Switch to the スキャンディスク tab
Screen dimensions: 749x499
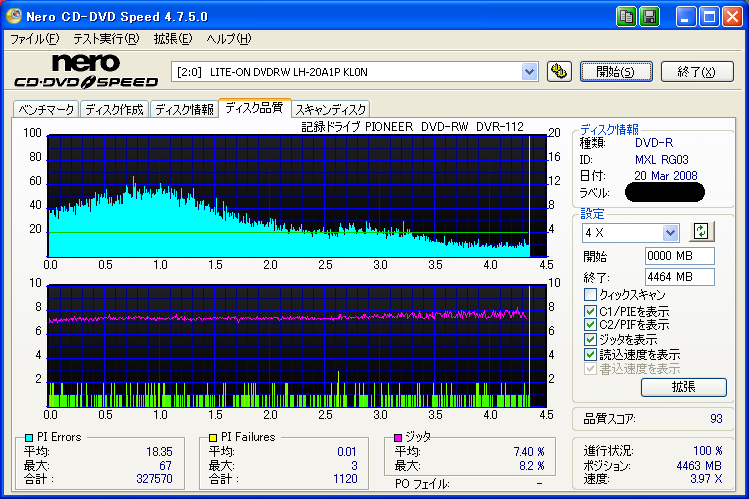click(331, 109)
